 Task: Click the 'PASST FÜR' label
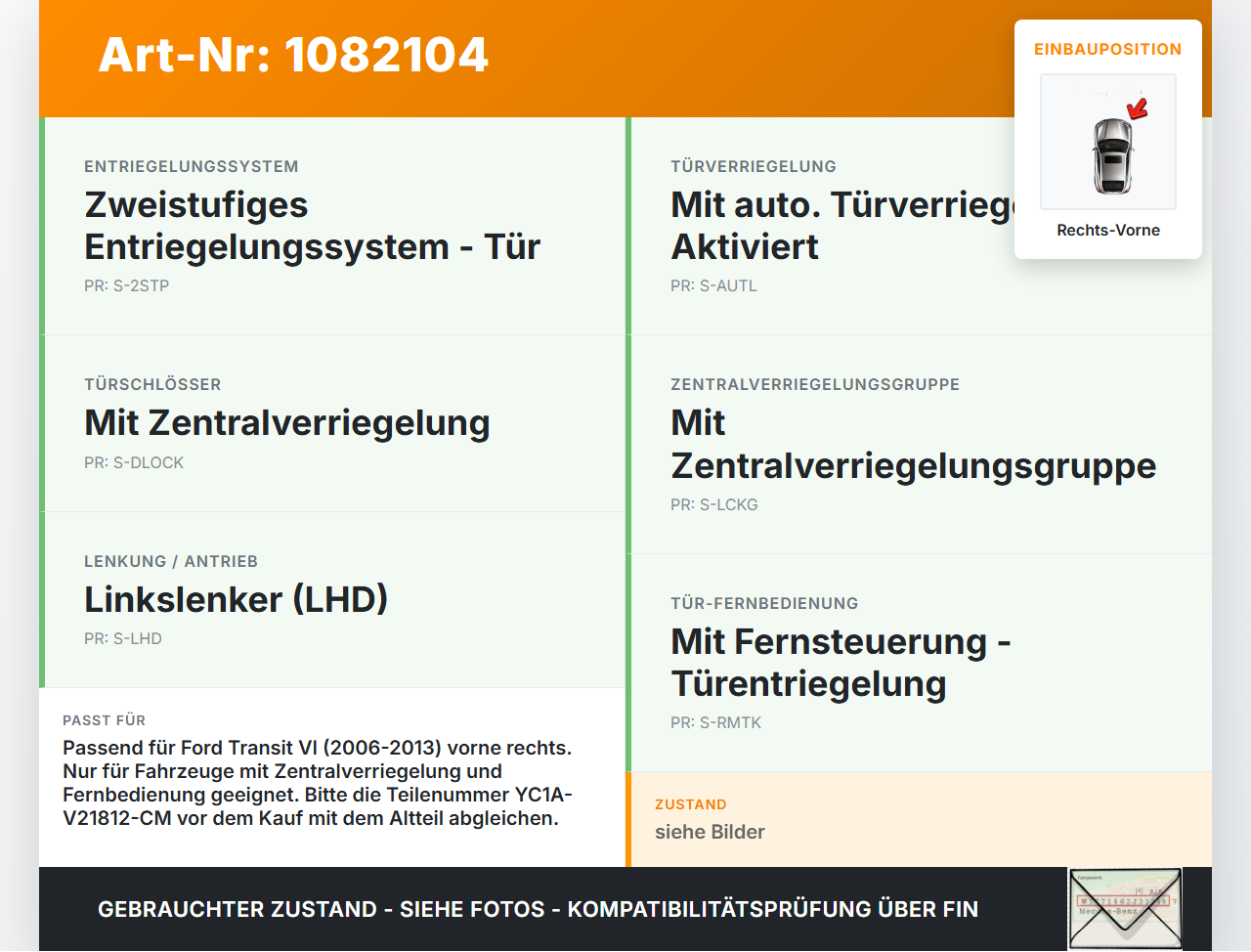click(x=105, y=720)
